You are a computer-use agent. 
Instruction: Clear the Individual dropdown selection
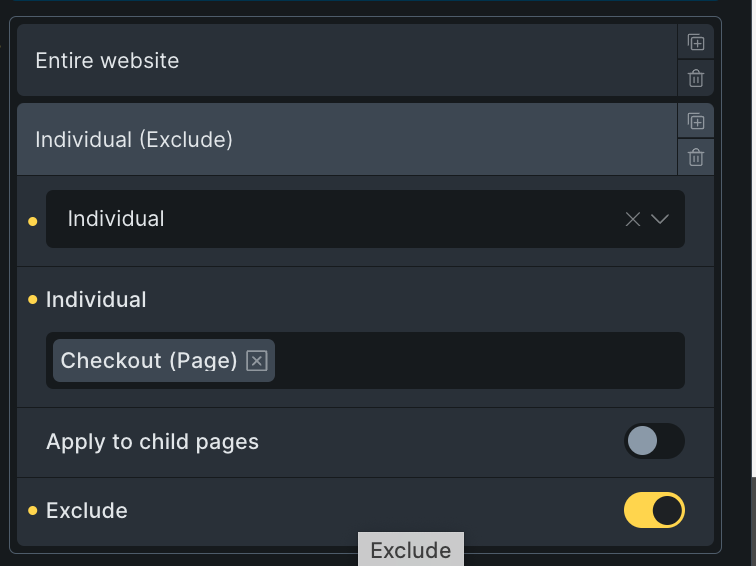click(633, 219)
